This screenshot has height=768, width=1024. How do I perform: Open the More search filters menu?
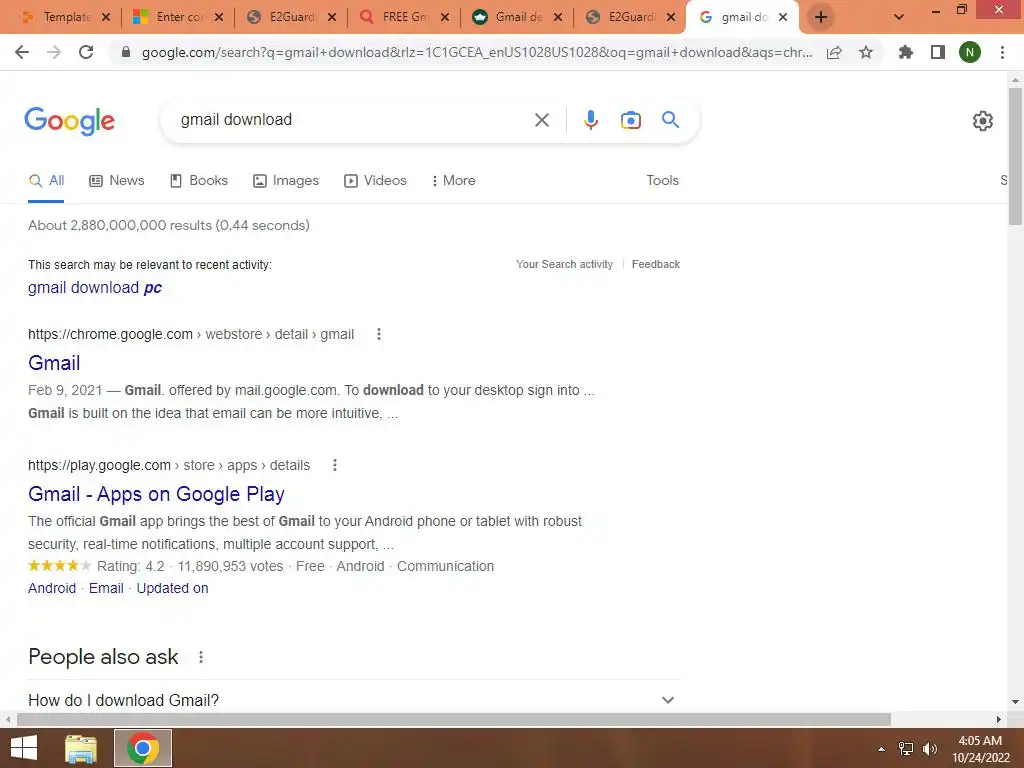pyautogui.click(x=453, y=181)
